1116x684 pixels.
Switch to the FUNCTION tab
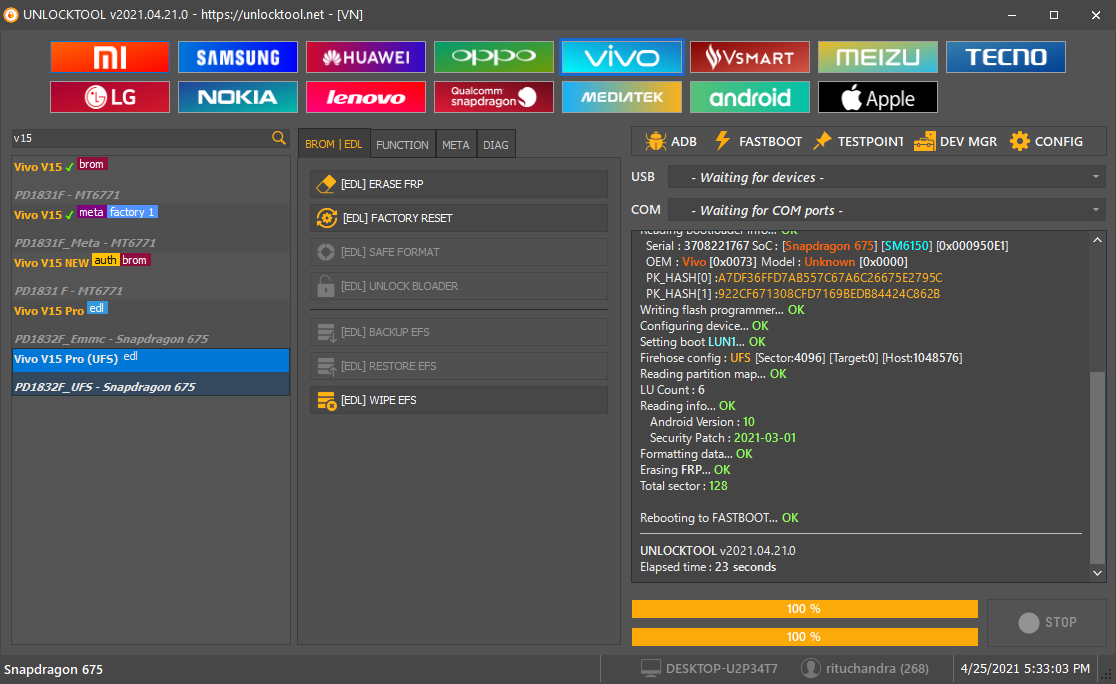point(402,144)
